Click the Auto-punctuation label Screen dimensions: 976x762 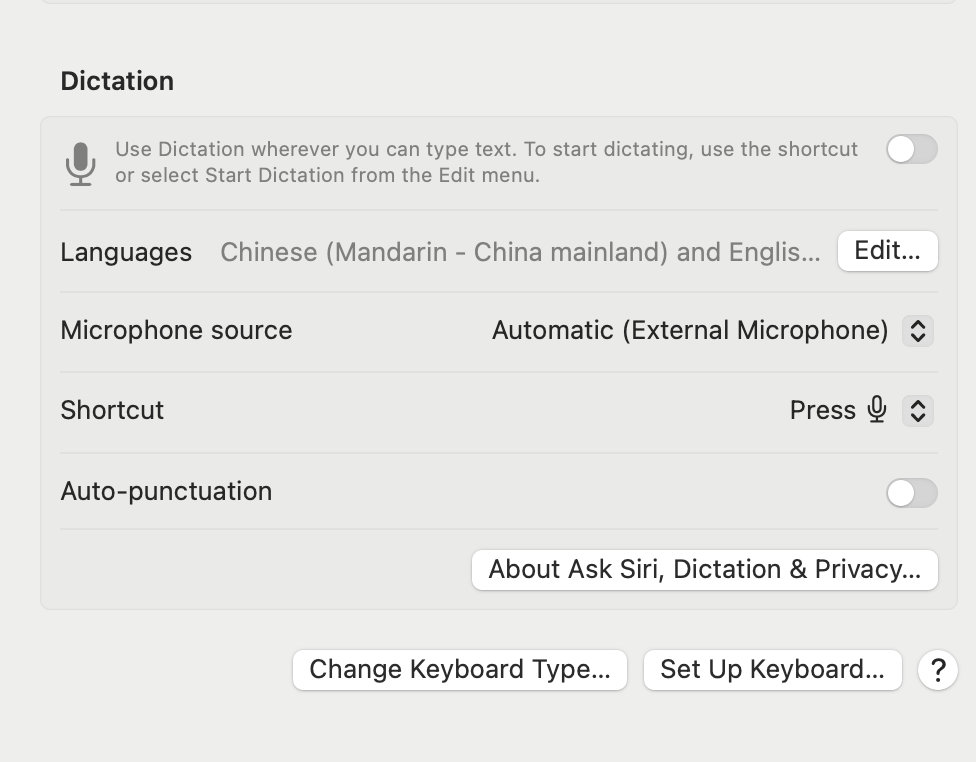[166, 492]
